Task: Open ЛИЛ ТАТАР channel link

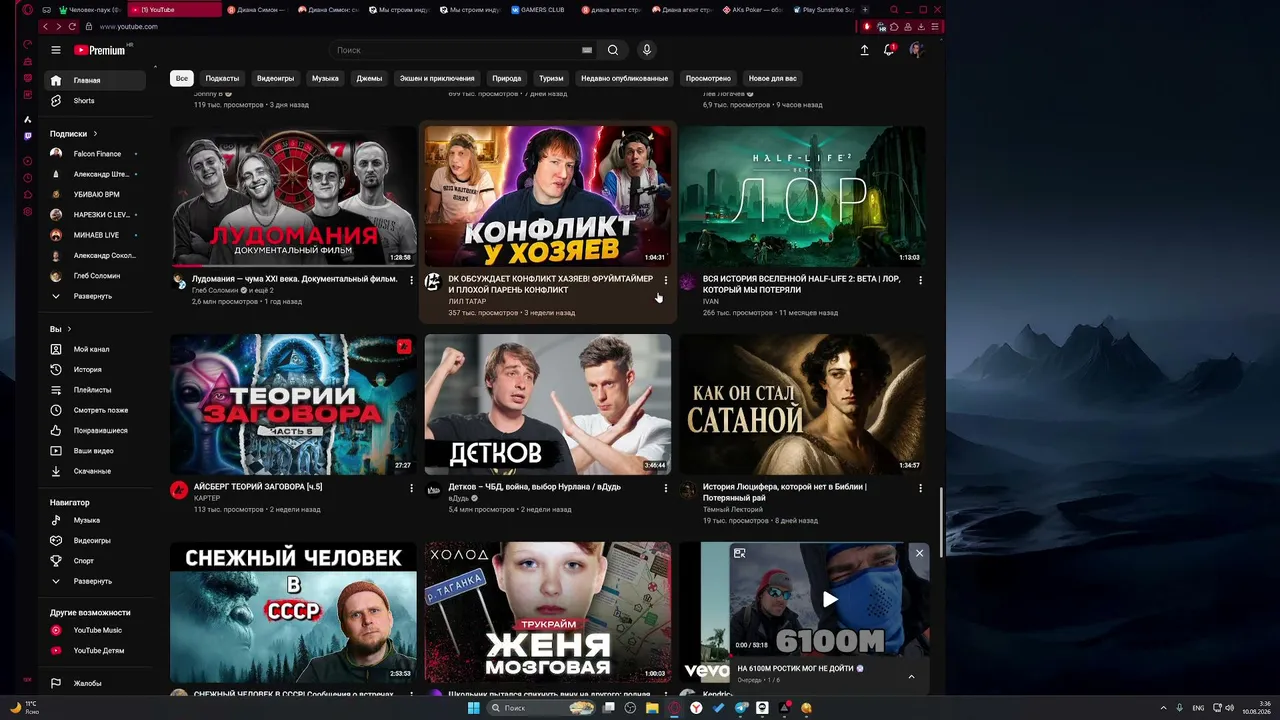Action: [x=467, y=301]
